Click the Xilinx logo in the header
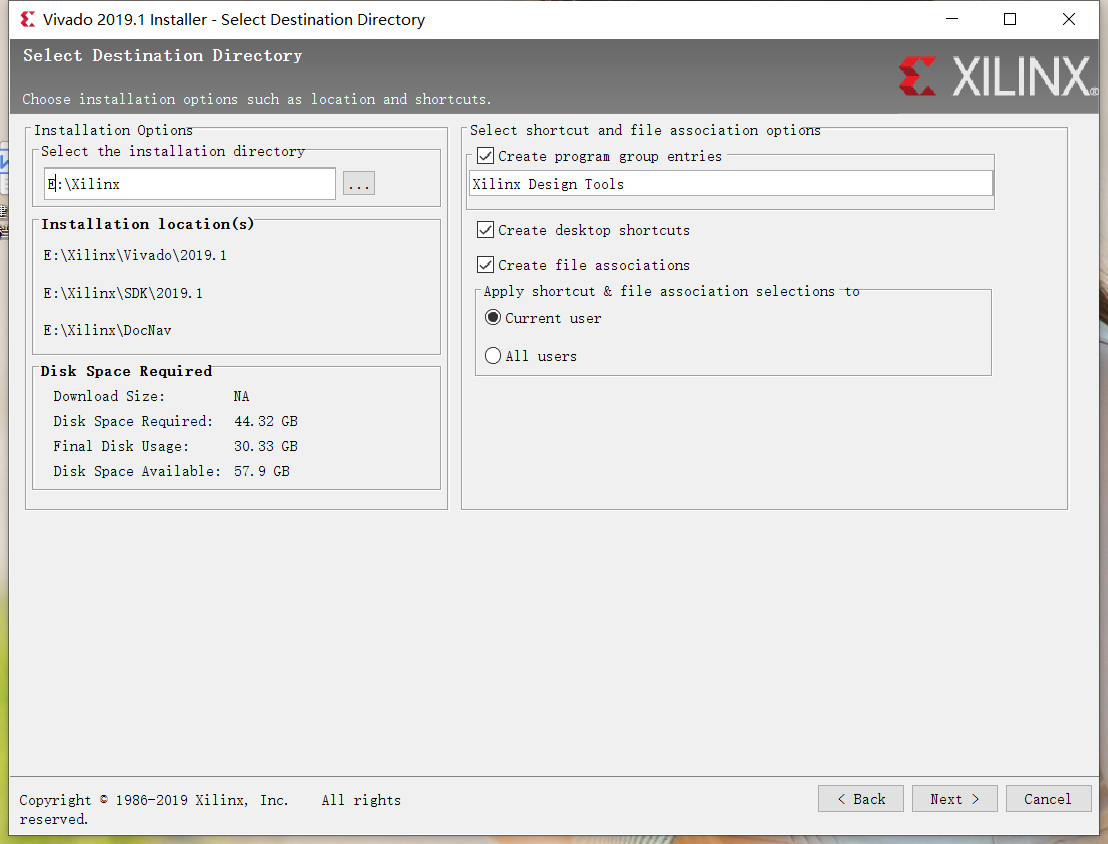The height and width of the screenshot is (844, 1108). tap(998, 76)
